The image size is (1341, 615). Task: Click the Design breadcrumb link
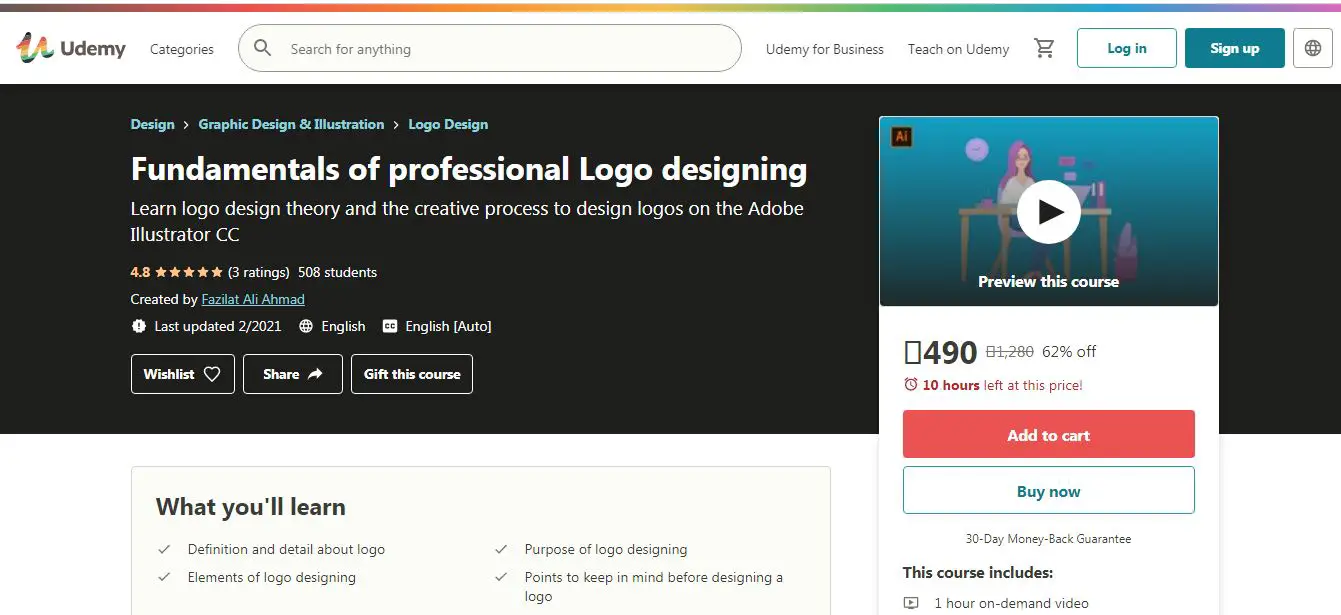tap(152, 124)
